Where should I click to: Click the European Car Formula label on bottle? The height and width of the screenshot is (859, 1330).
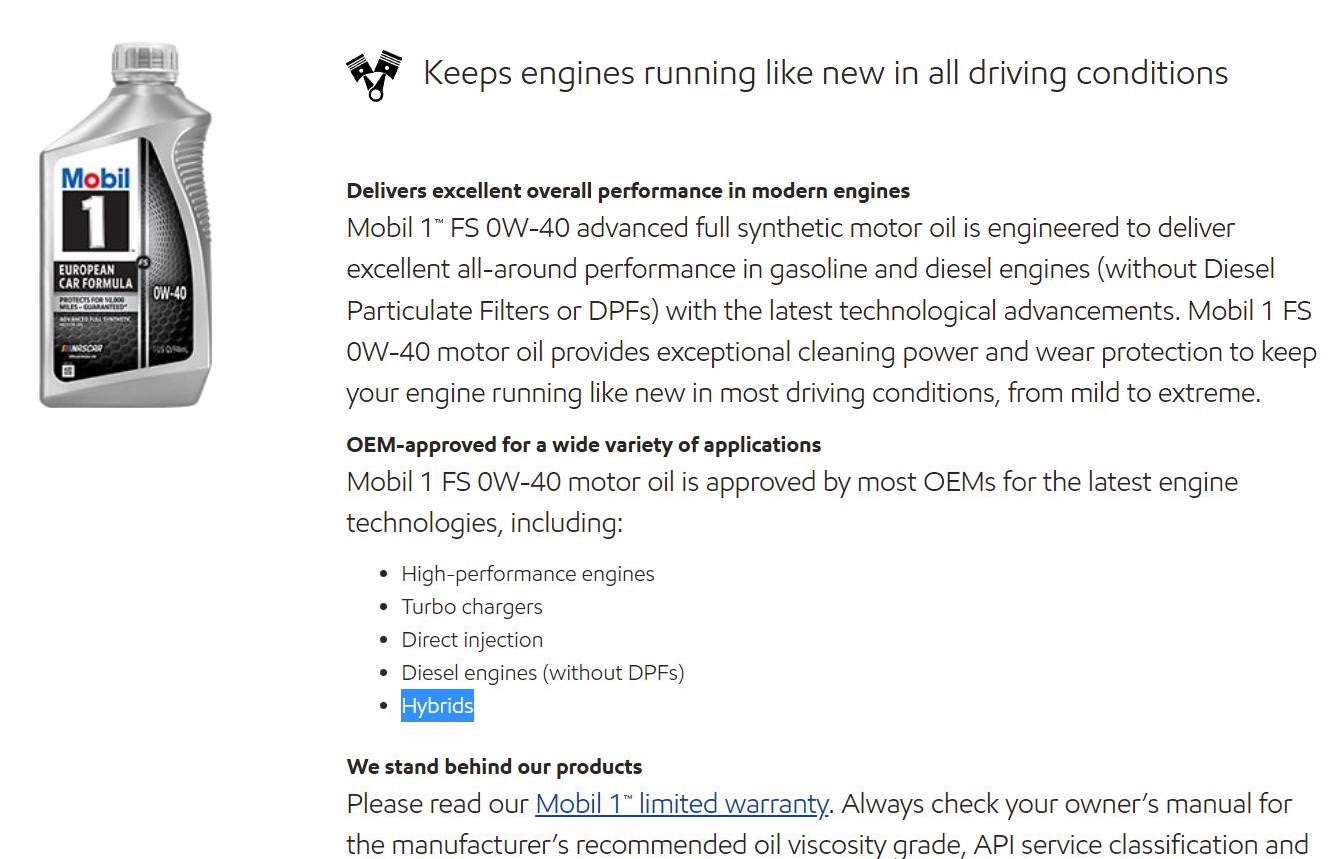(95, 277)
